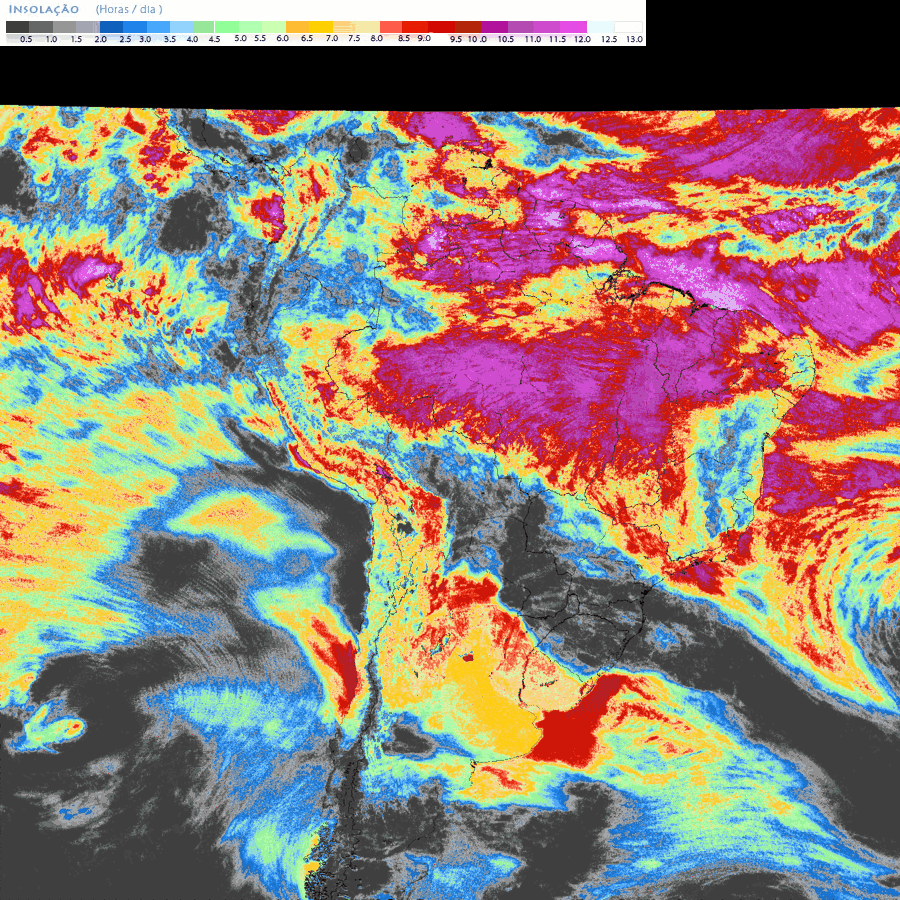Select the coral swatch labeled 8.5
Screen dimensions: 900x900
coord(391,27)
